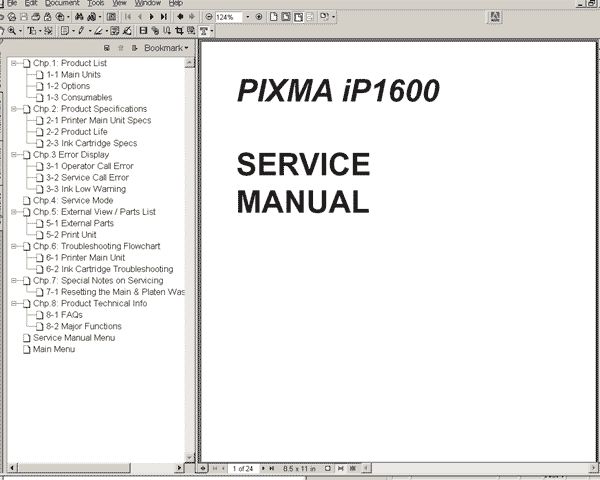The width and height of the screenshot is (600, 480).
Task: Collapse Chp.3 Error Display node
Action: tap(14, 155)
